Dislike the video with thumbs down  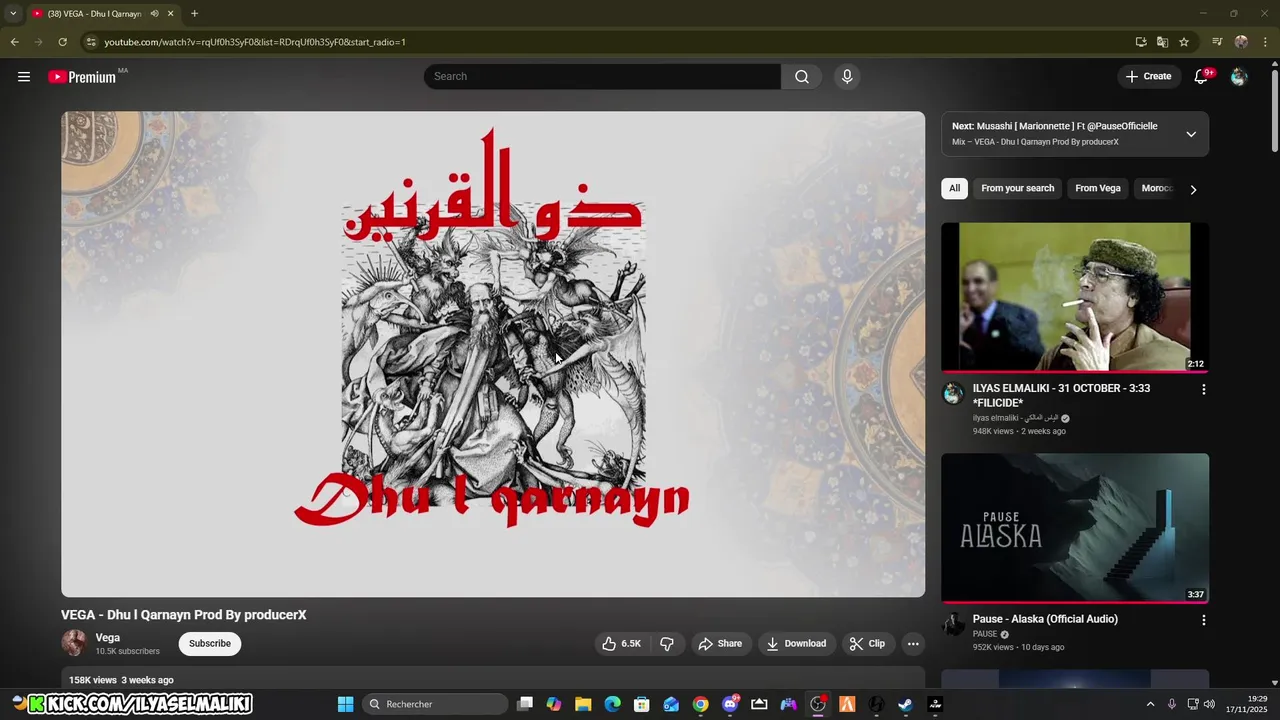(667, 644)
